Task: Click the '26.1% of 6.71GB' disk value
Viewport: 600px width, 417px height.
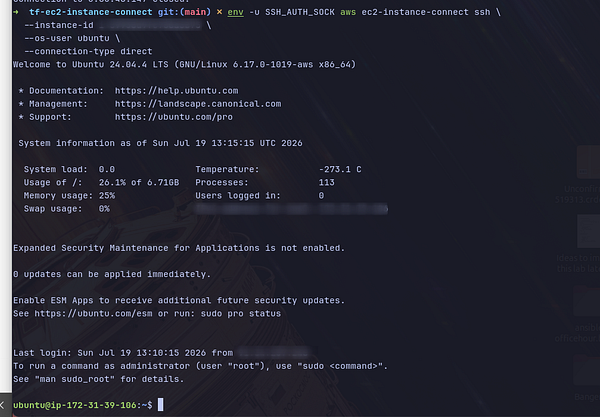Action: click(139, 183)
